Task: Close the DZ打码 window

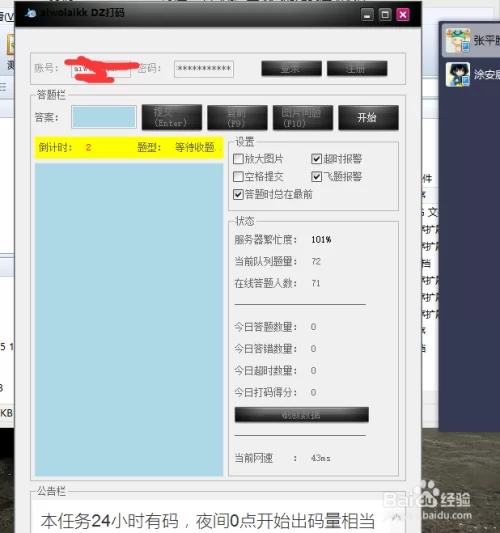Action: pyautogui.click(x=403, y=15)
